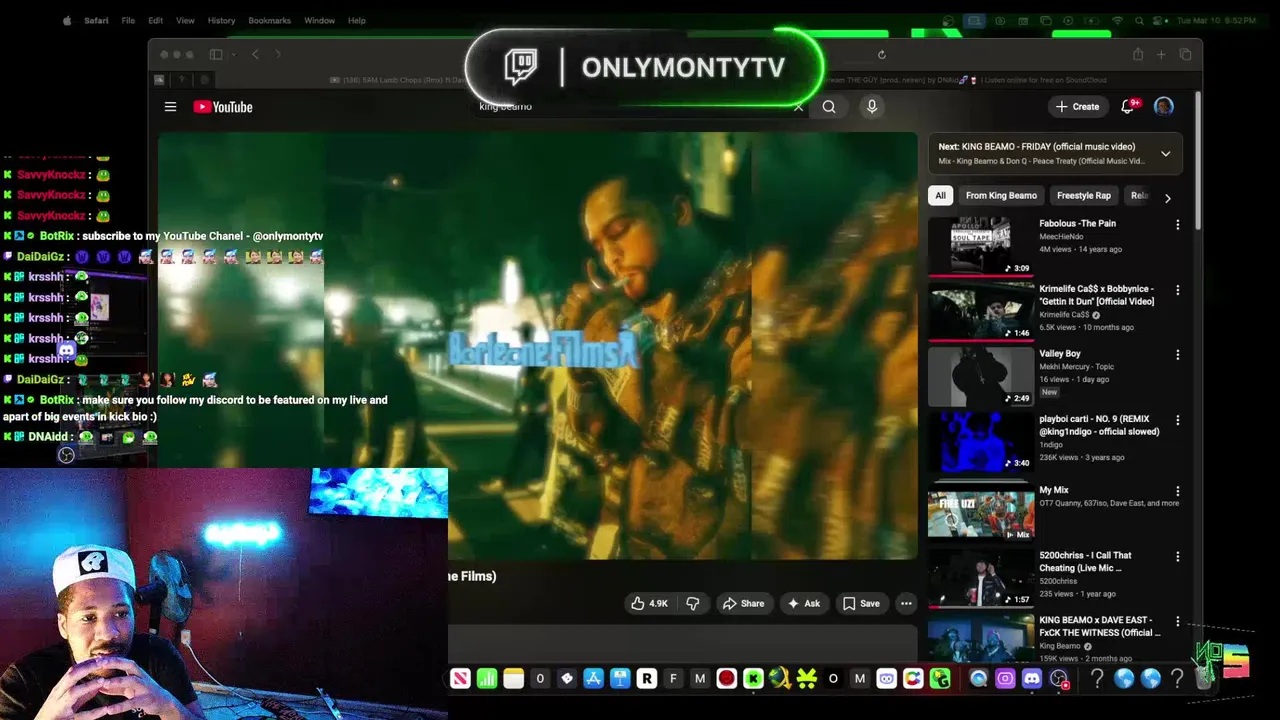
Task: Go back with Safari back arrow
Action: coord(255,55)
